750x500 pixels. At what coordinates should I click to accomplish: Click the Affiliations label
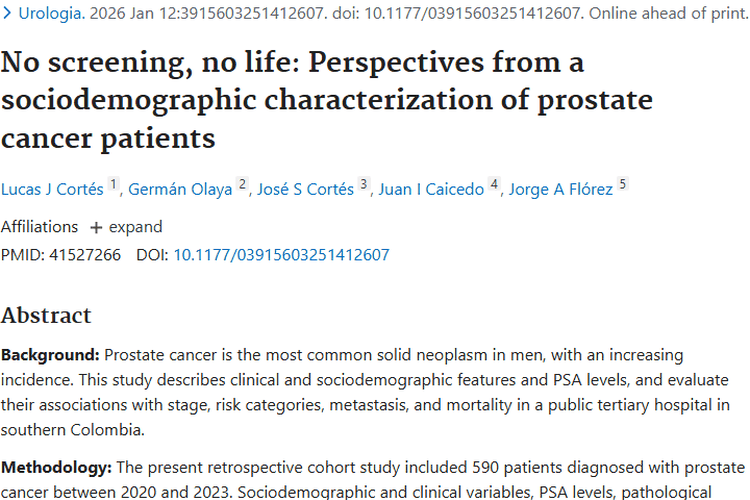pyautogui.click(x=39, y=226)
